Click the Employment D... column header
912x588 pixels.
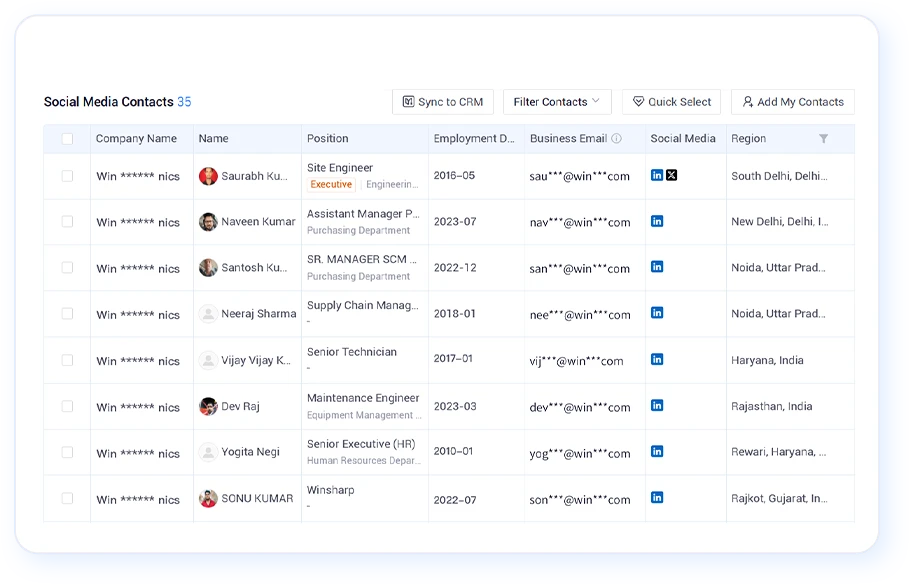[474, 138]
